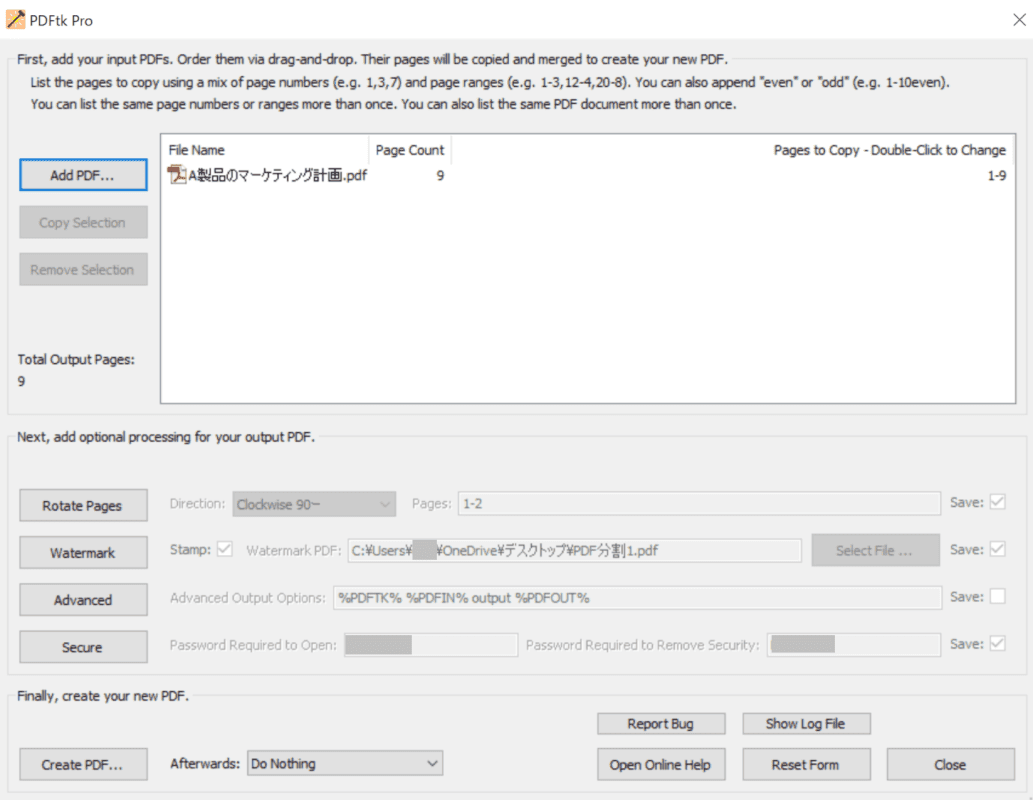Screen dimensions: 1033x800
Task: Click the File Name column header
Action: tap(265, 150)
